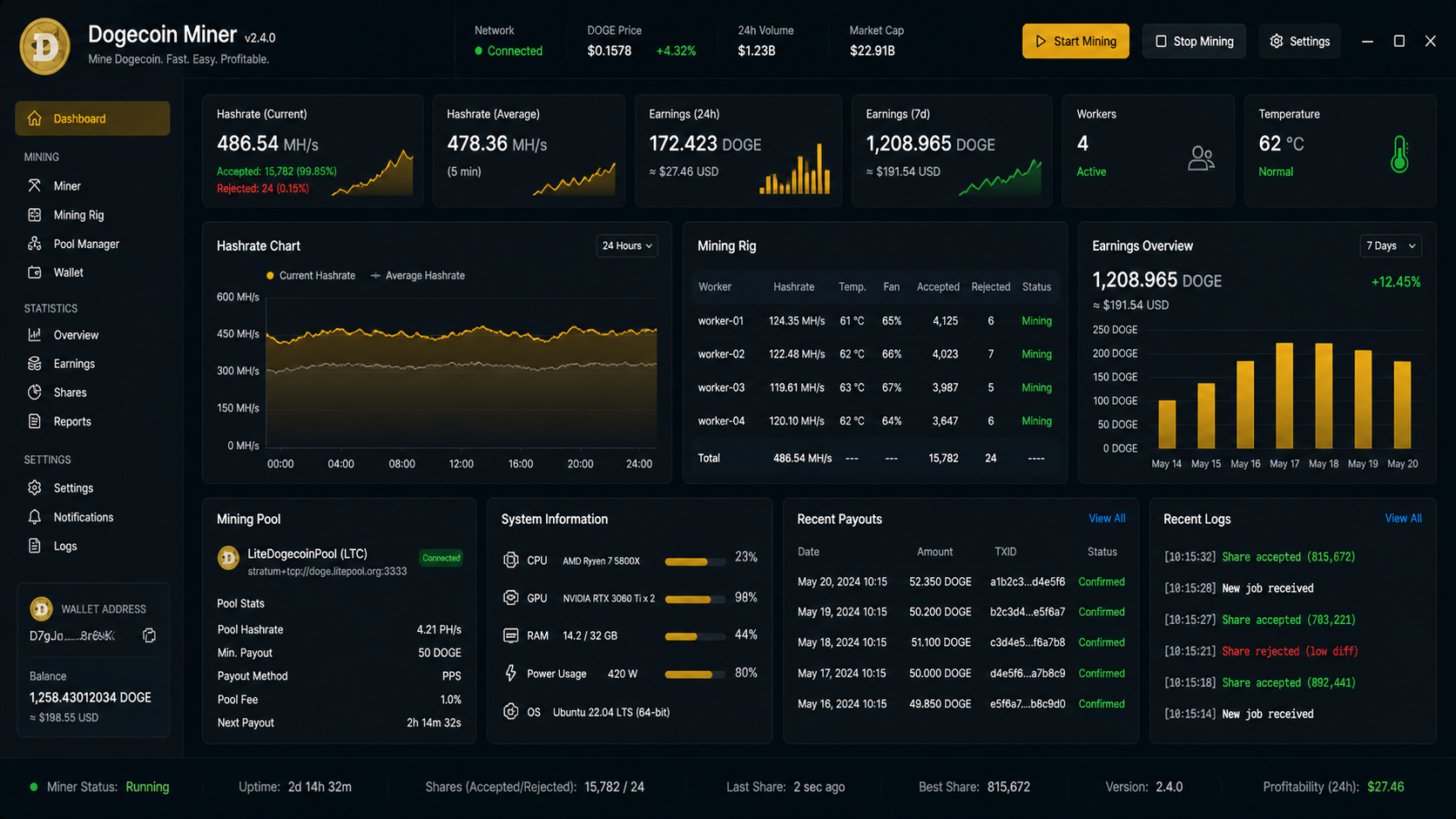Copy wallet address with the copy icon

tap(150, 635)
